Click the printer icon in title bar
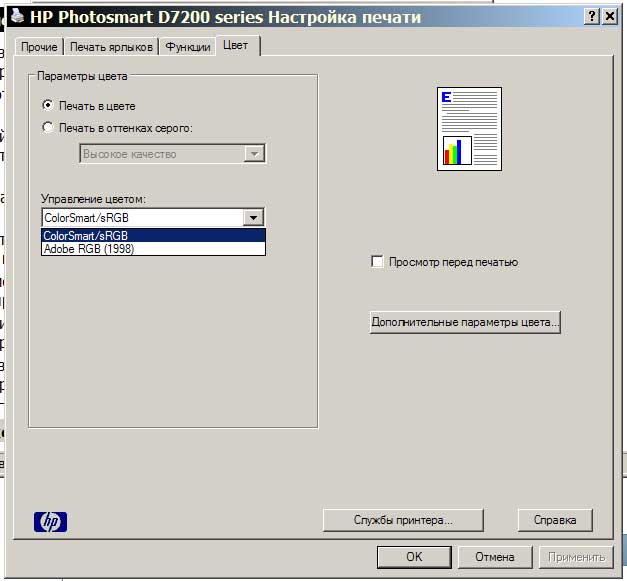 click(17, 16)
